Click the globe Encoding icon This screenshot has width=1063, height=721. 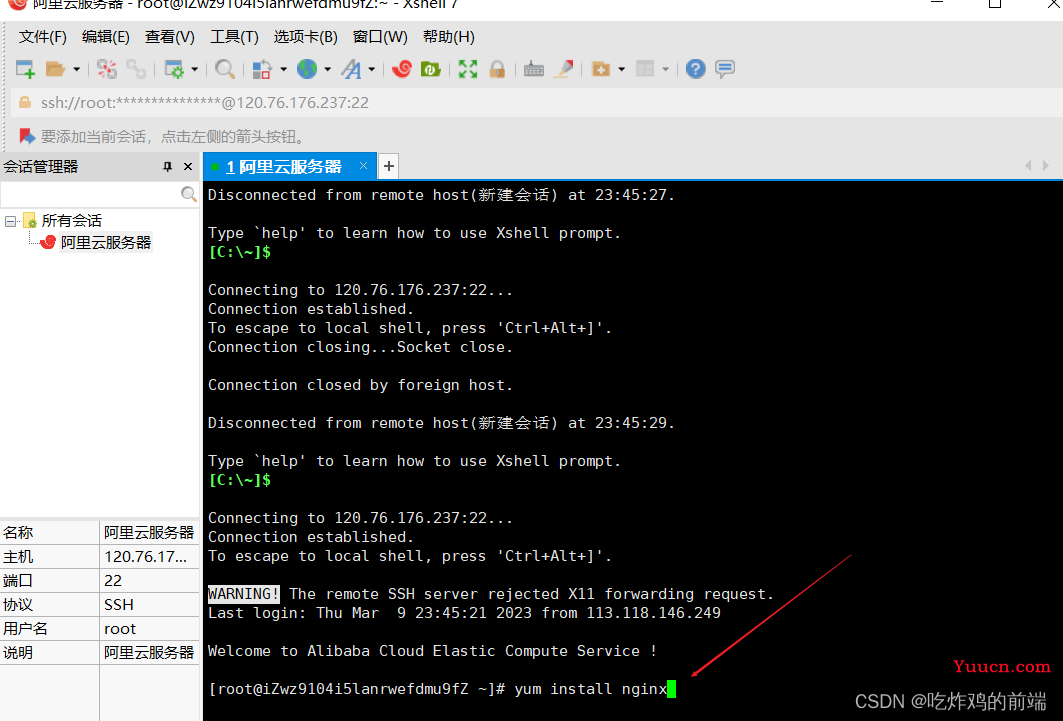(x=307, y=68)
